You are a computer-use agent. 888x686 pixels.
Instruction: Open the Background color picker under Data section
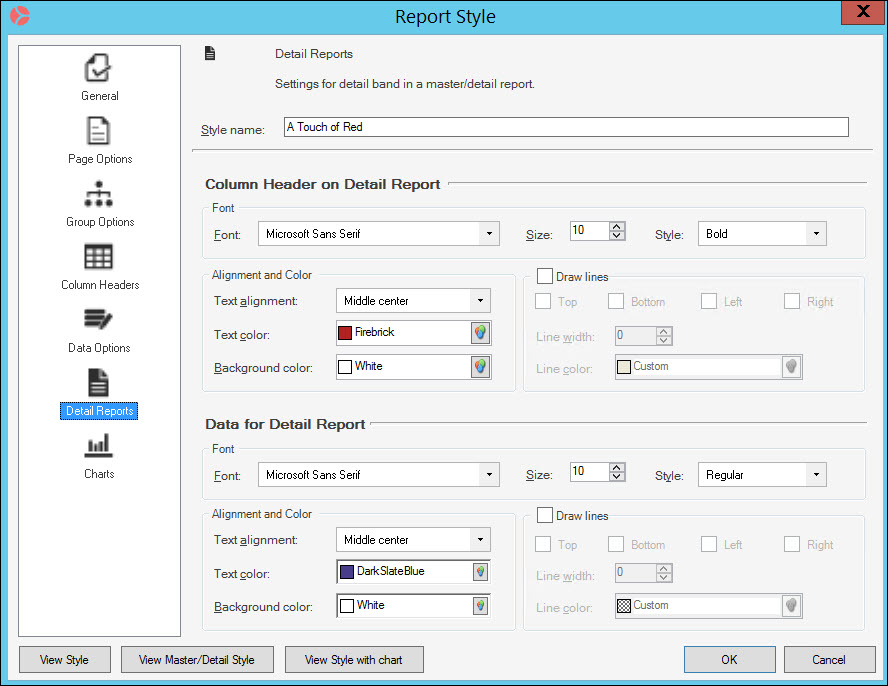coord(480,605)
